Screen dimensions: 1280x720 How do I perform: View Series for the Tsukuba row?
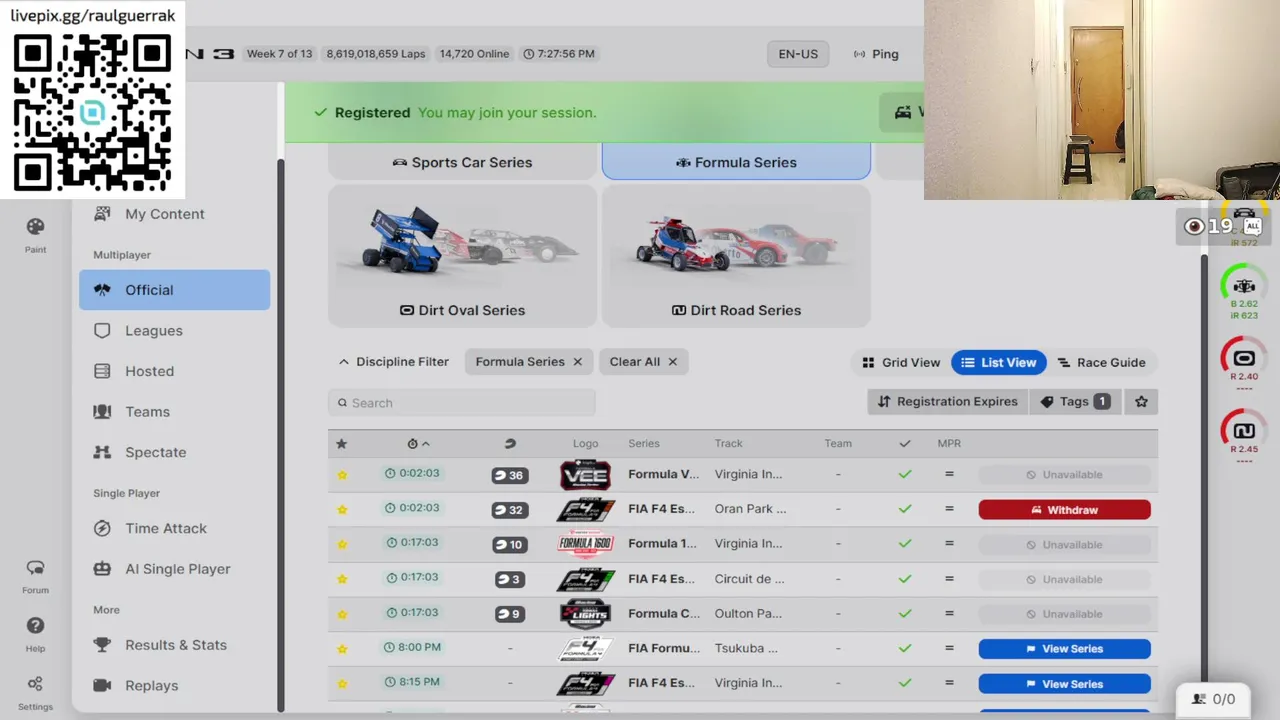(1065, 649)
